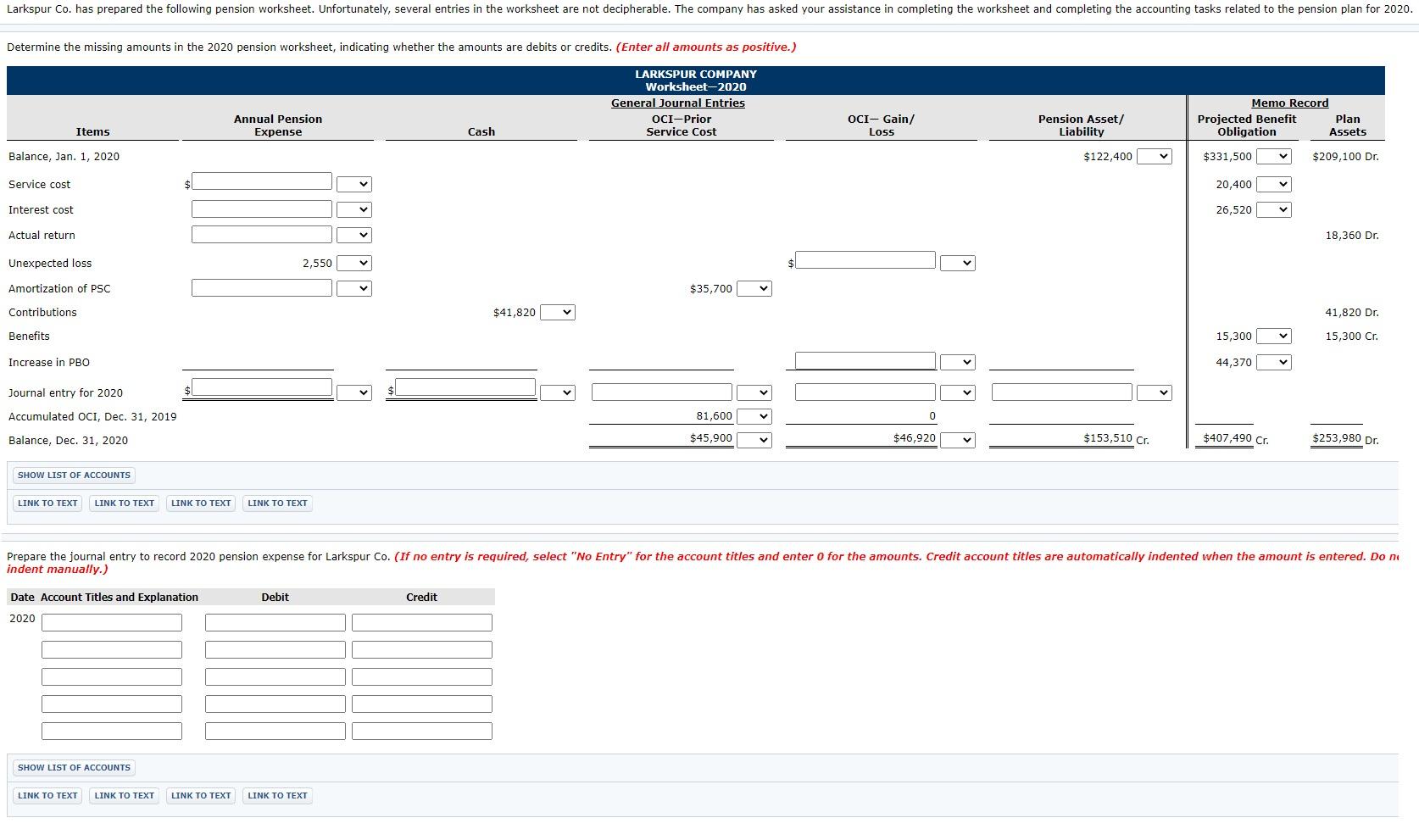Click the first Account Titles entry box
Viewport: 1419px width, 840px height.
click(111, 621)
